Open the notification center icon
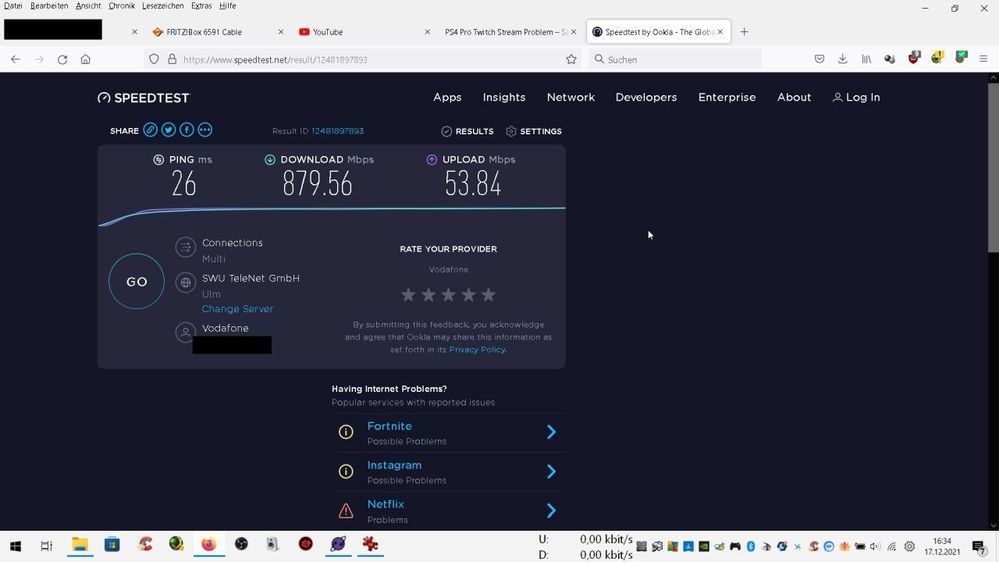 tap(979, 547)
